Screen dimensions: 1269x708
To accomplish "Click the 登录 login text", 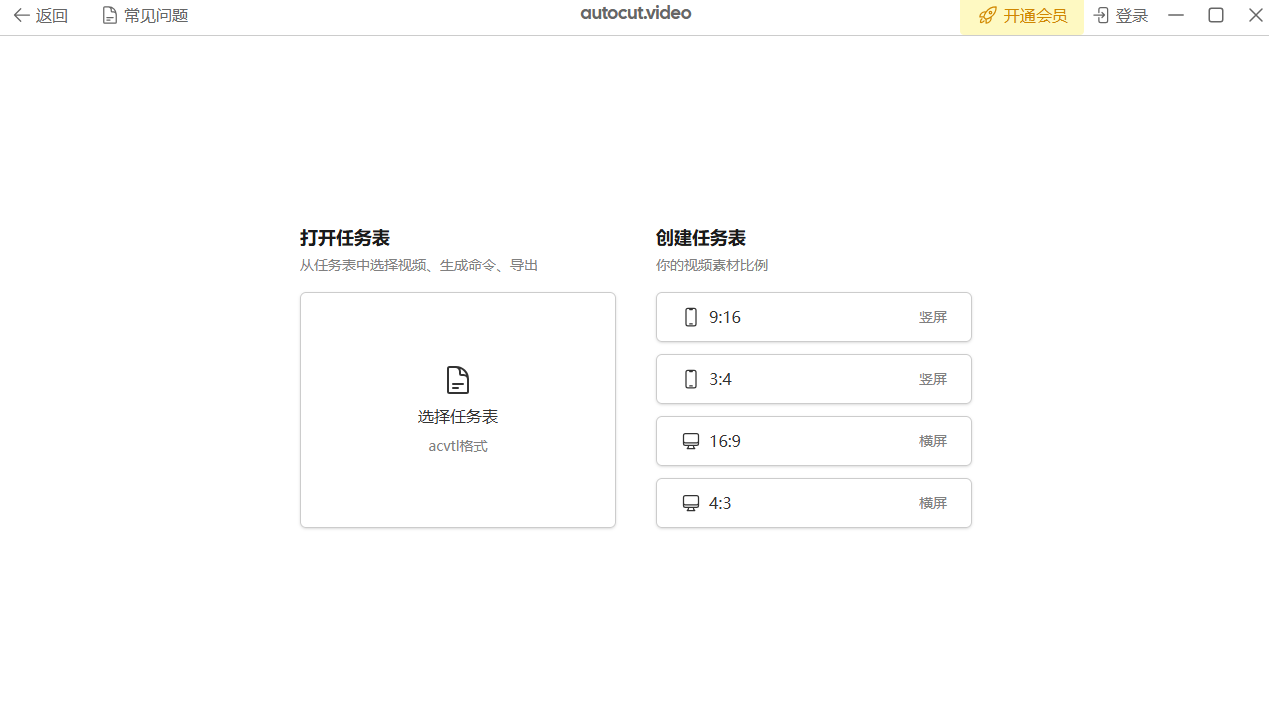I will (1132, 16).
